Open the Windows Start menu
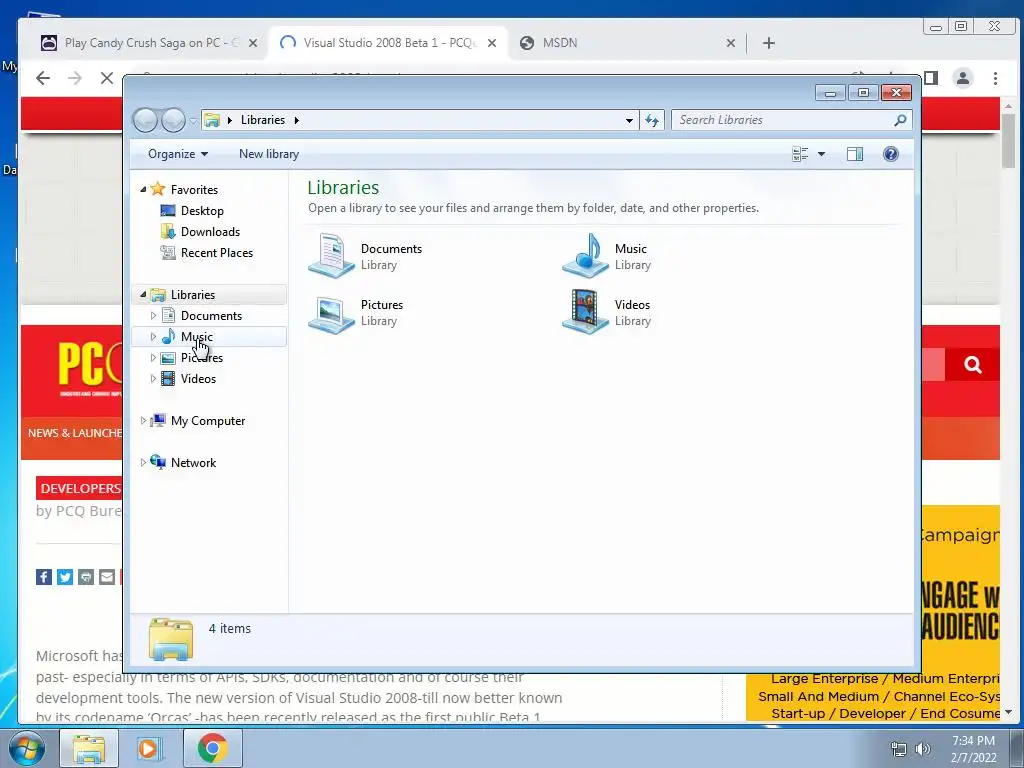Viewport: 1024px width, 768px height. tap(27, 748)
